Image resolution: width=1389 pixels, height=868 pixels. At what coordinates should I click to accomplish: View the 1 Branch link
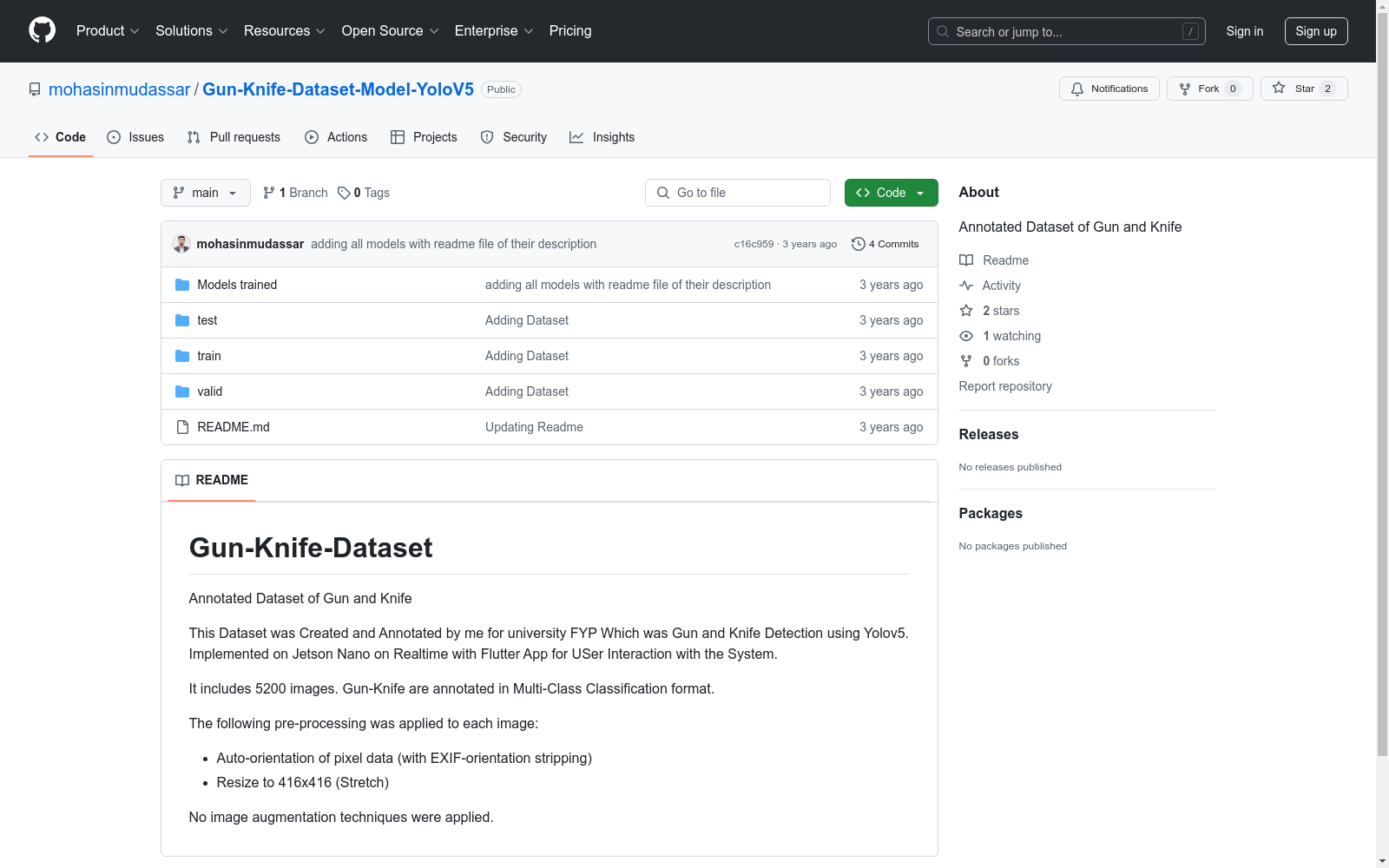click(295, 193)
